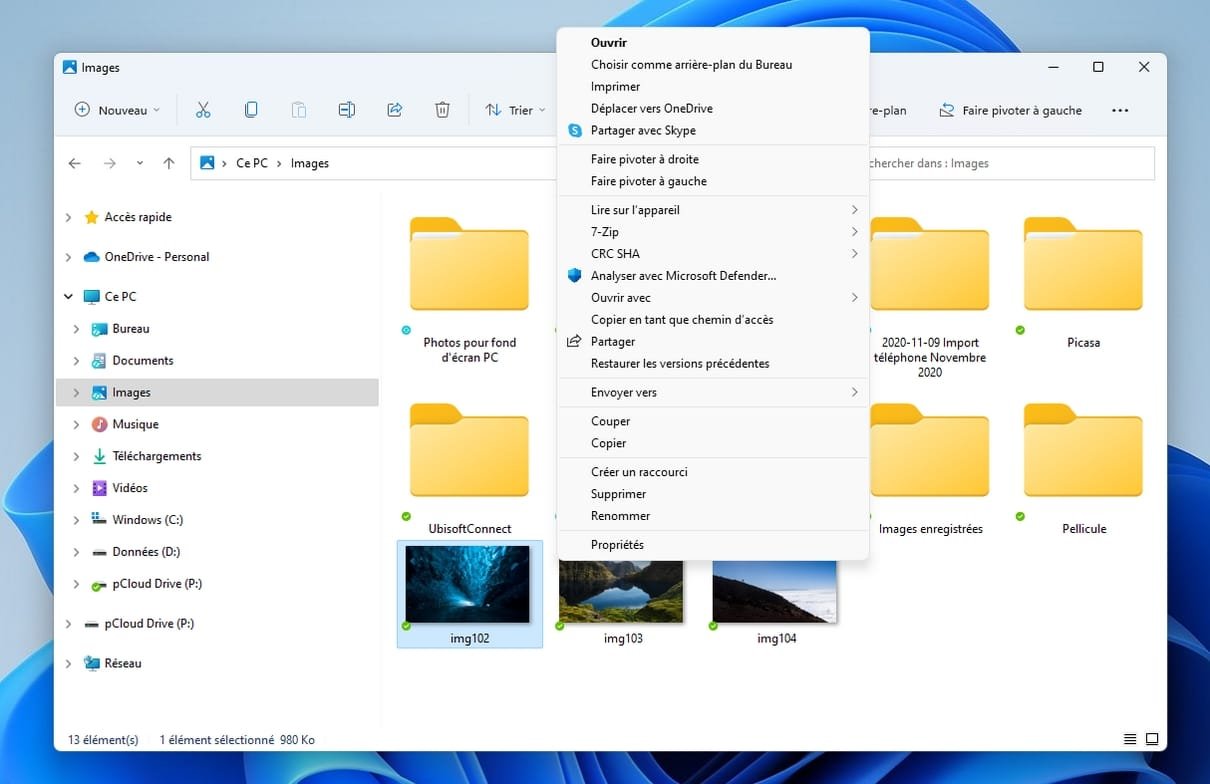Open Propriétés from the context menu
The height and width of the screenshot is (784, 1210).
[x=712, y=545]
